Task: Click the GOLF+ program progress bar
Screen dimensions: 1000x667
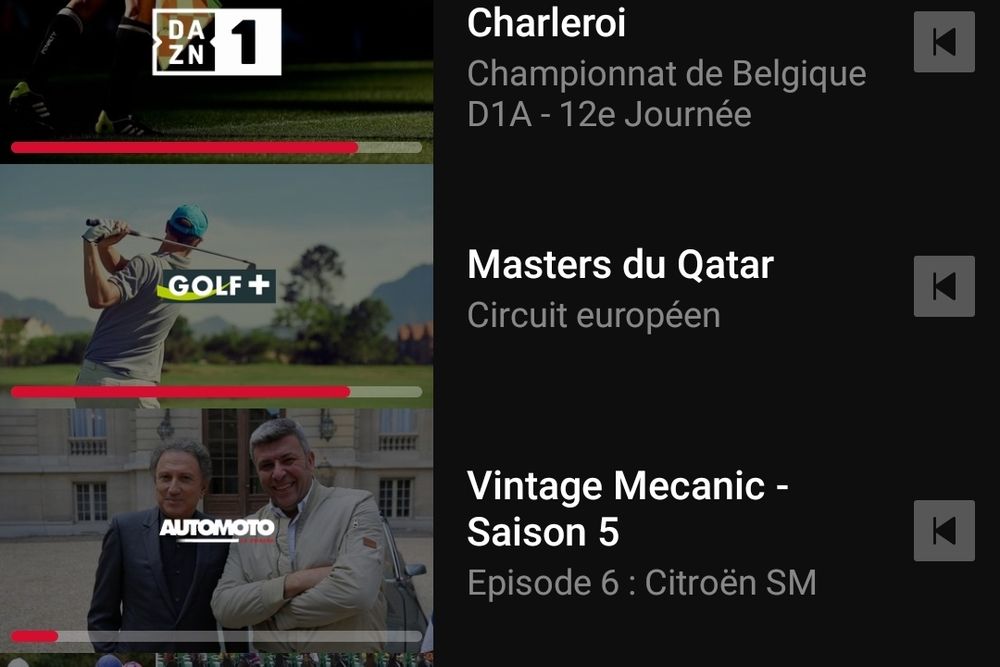Action: click(x=217, y=392)
